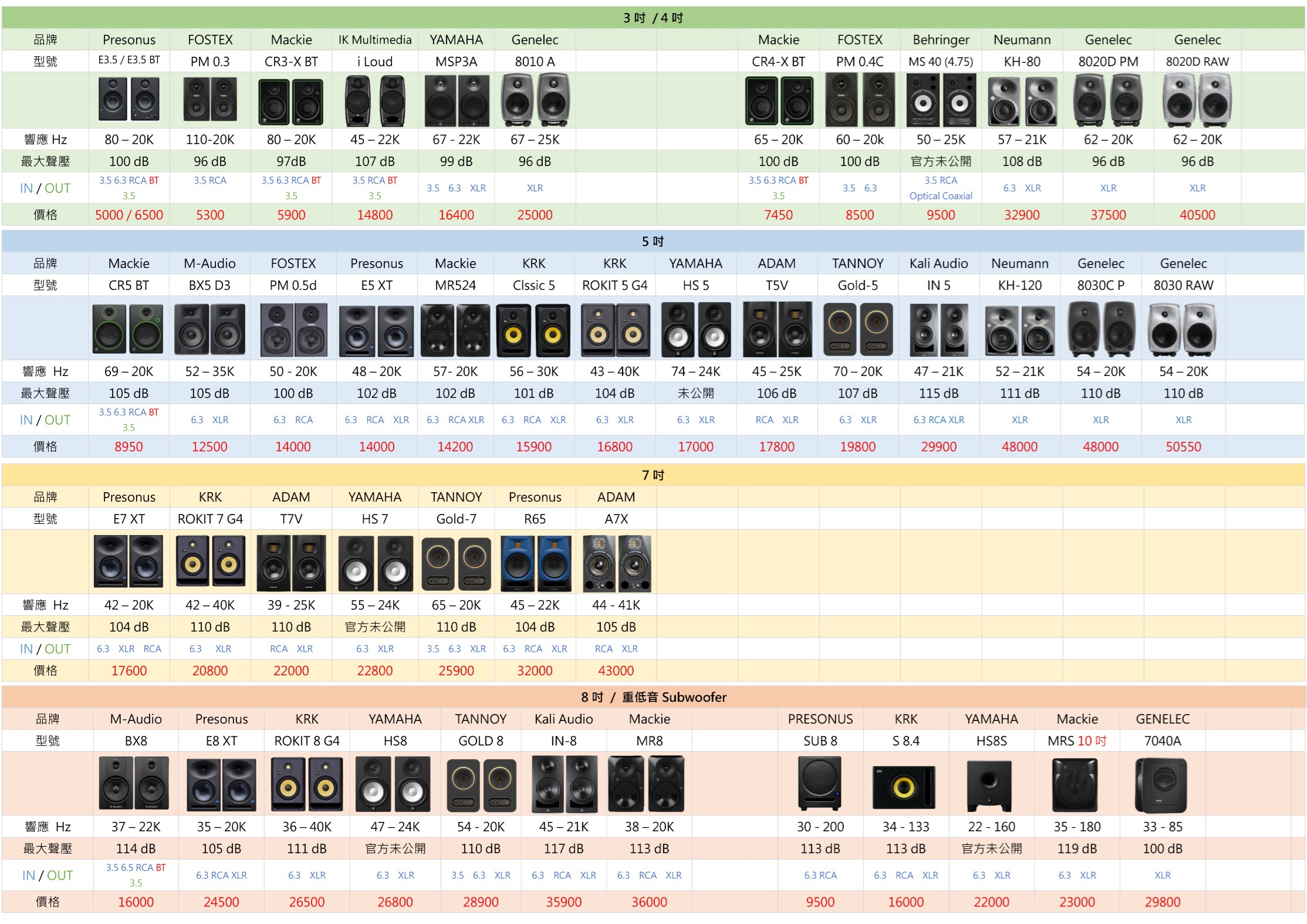The width and height of the screenshot is (1307, 924).
Task: Click the M-Audio BX5 D3 speaker image
Action: click(210, 329)
